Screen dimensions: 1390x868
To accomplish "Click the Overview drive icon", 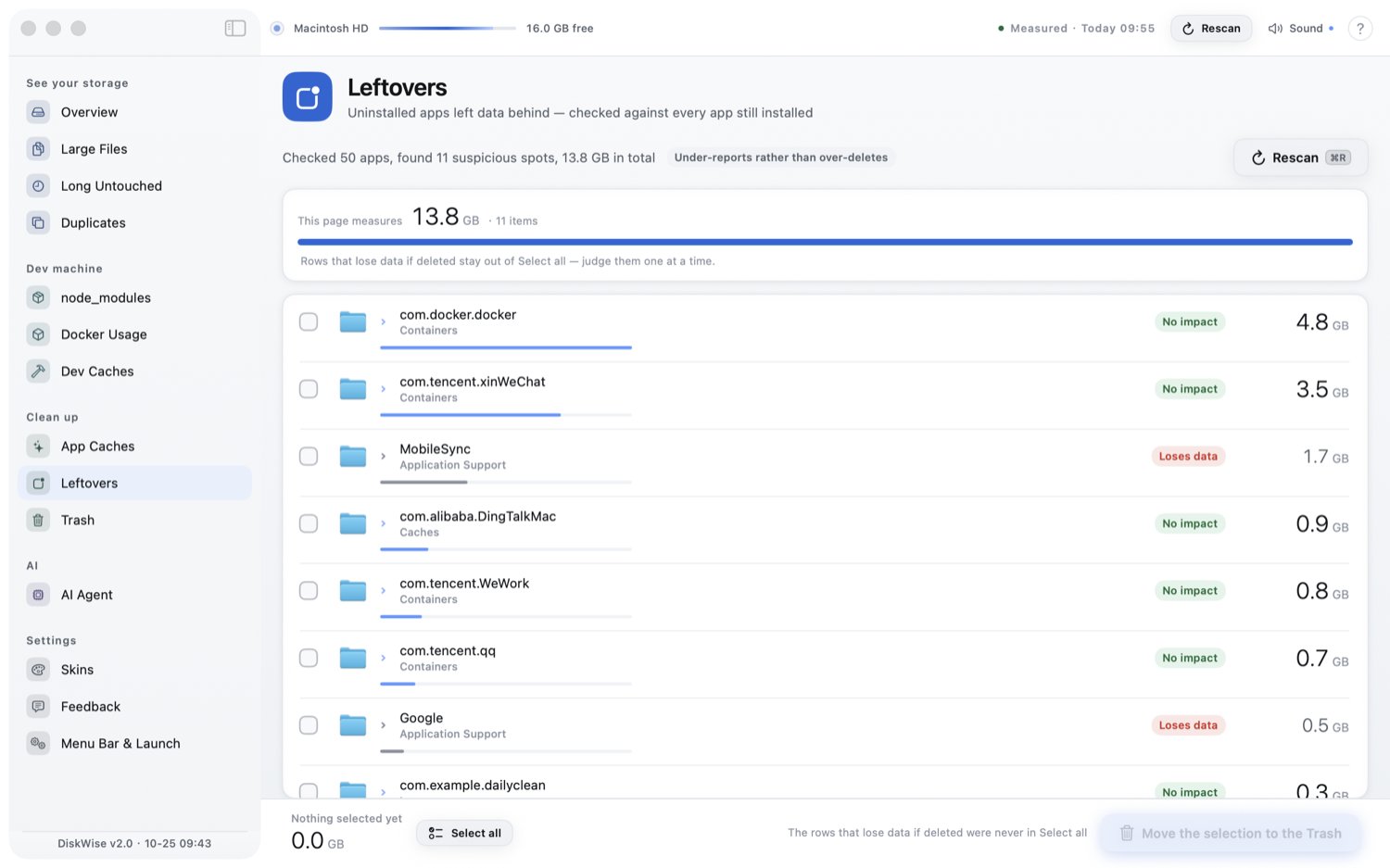I will coord(38,112).
